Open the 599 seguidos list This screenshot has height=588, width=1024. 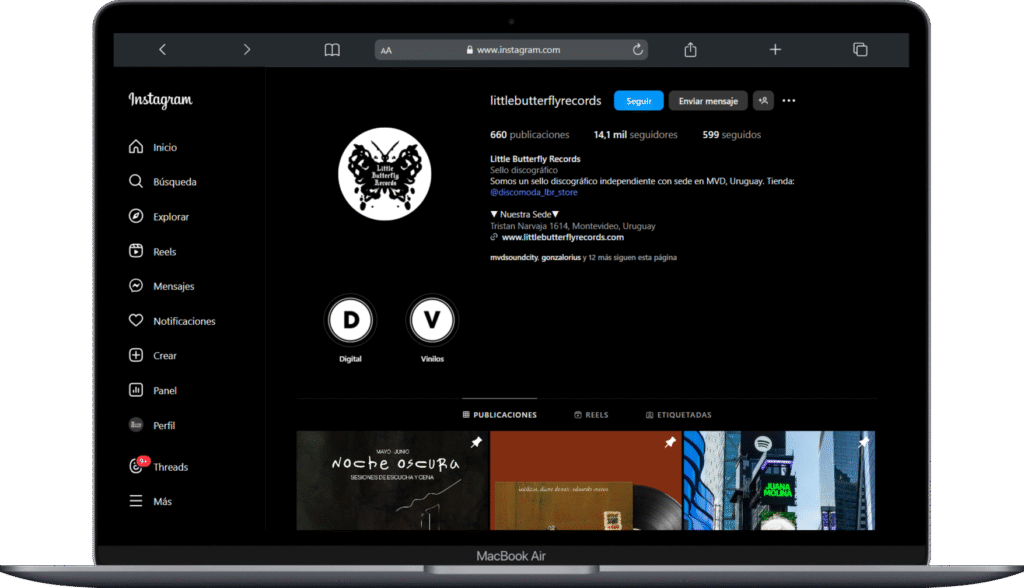(x=731, y=135)
